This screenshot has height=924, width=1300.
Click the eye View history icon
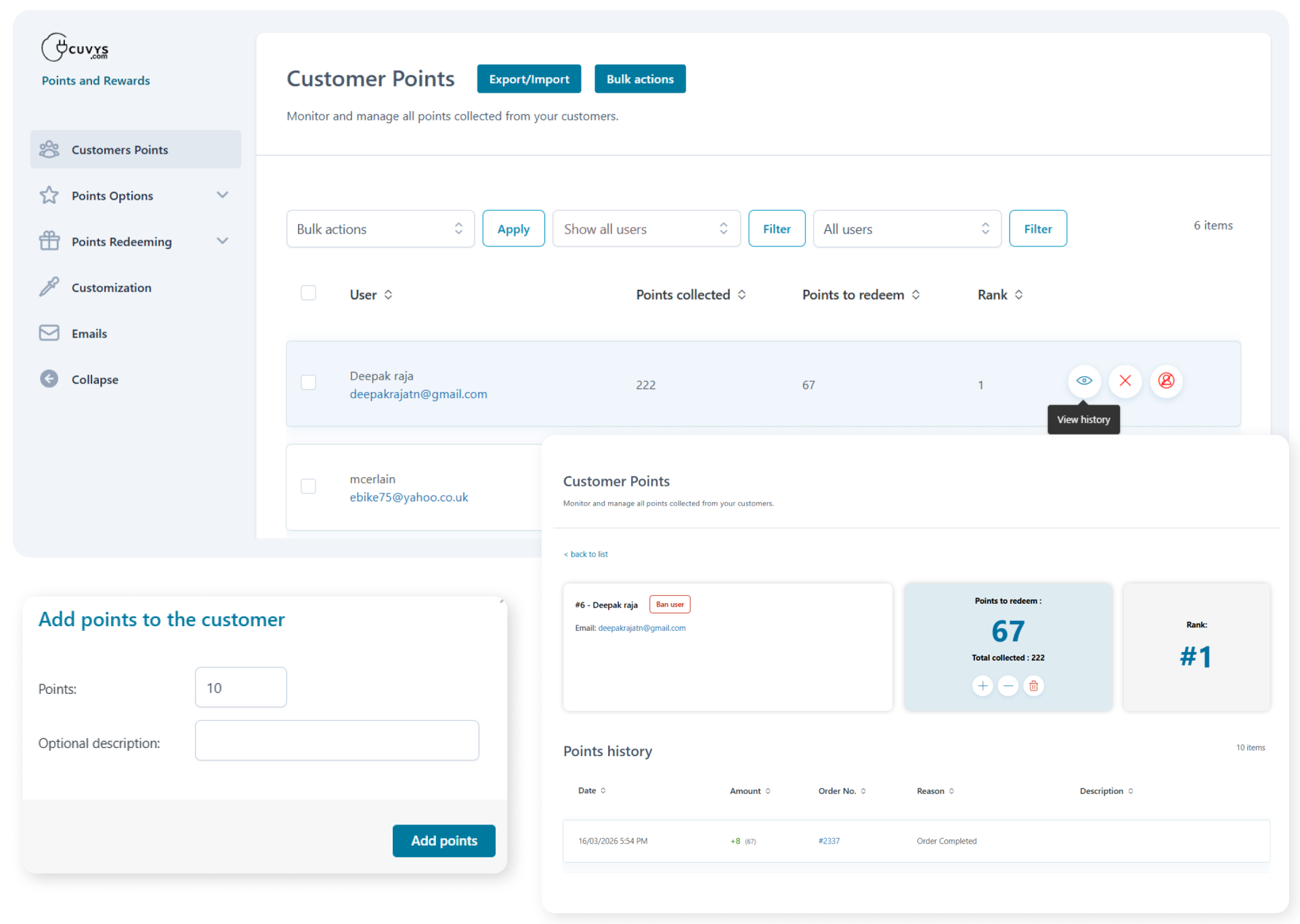pyautogui.click(x=1083, y=380)
